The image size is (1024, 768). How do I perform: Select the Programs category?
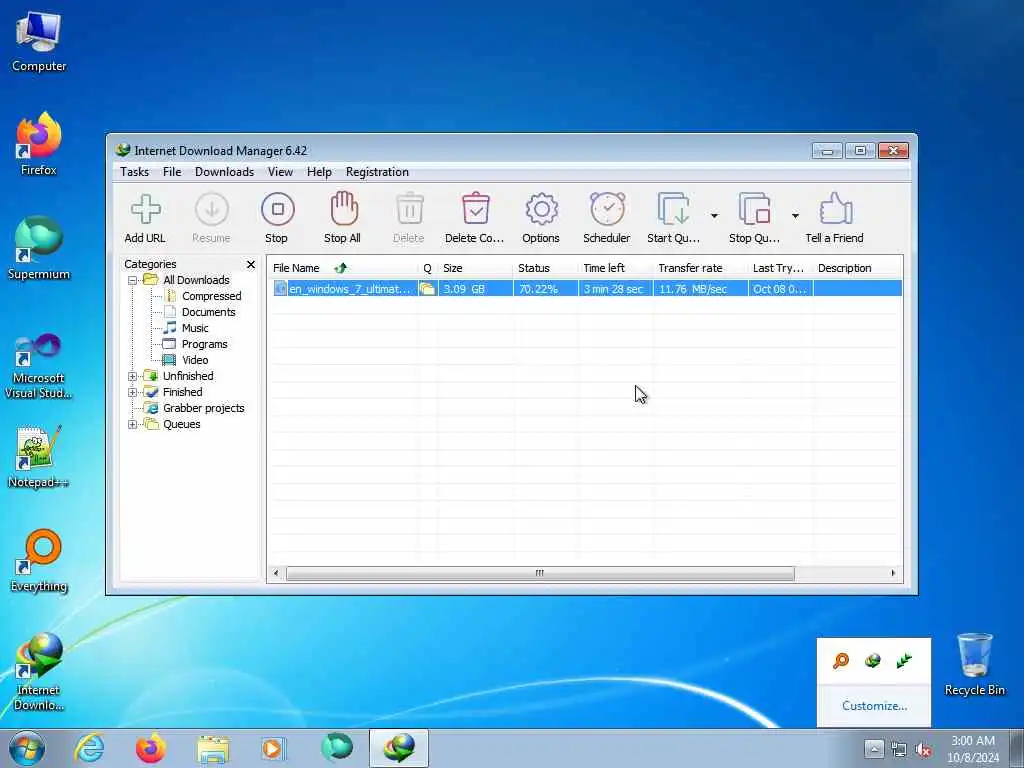pos(204,344)
